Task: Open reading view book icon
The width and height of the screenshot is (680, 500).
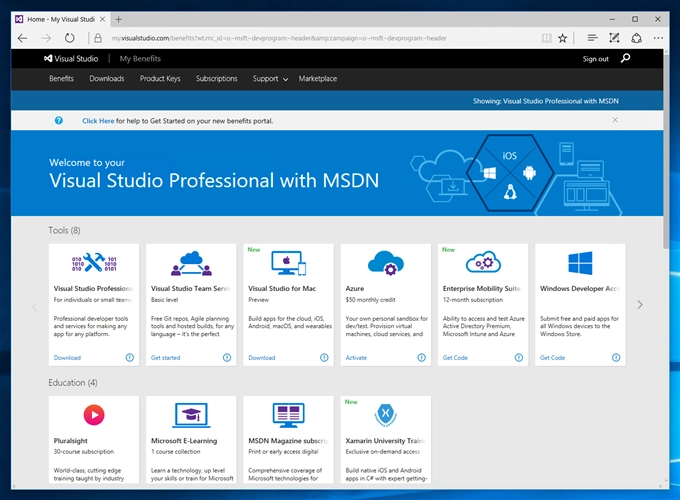Action: [546, 38]
